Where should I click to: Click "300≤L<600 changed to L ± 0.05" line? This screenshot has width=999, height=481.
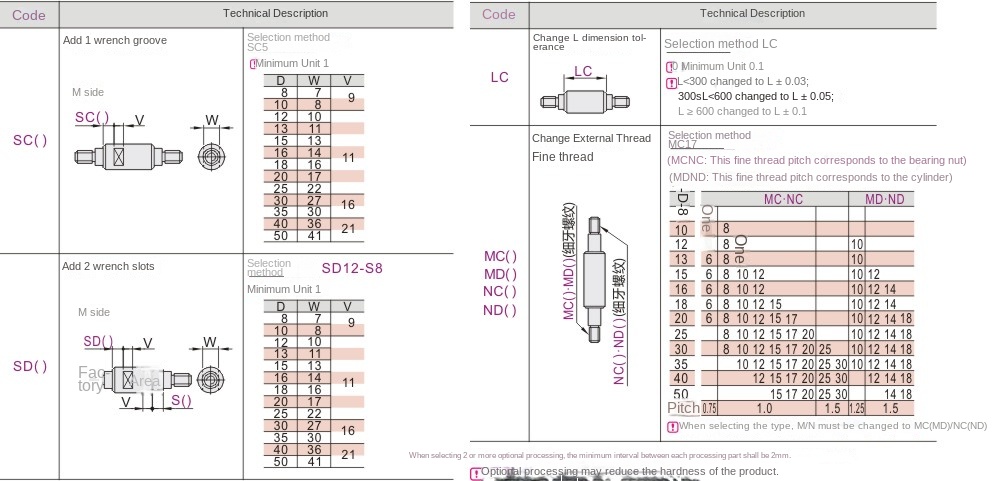756,97
